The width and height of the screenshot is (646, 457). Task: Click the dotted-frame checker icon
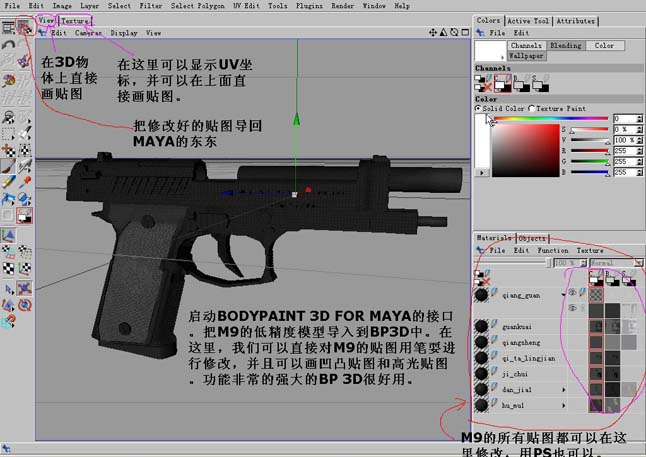(x=25, y=150)
